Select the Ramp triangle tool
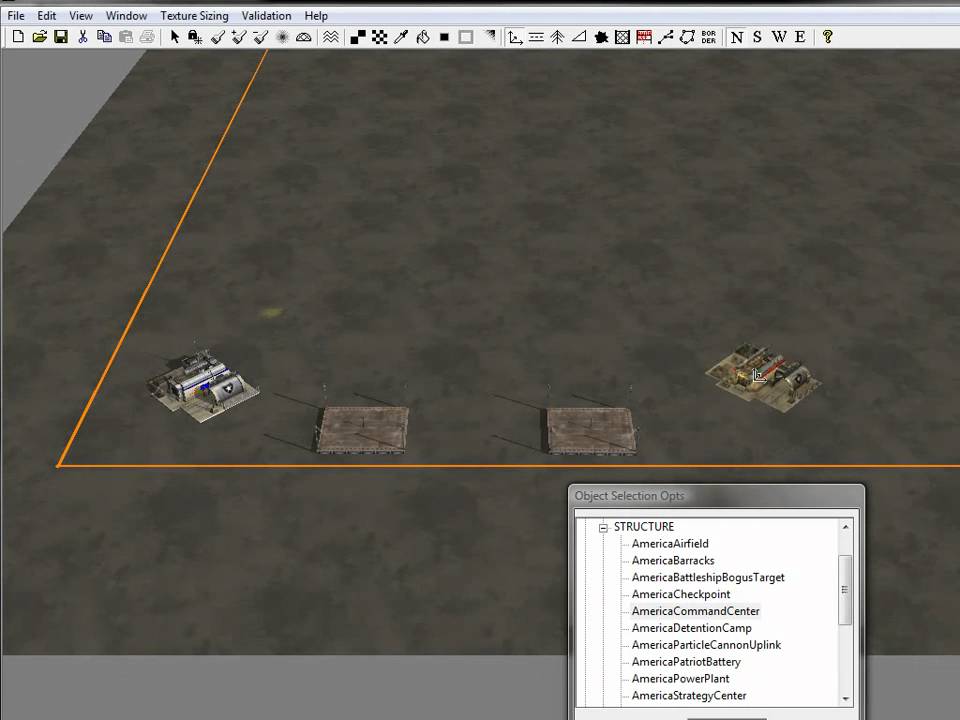Screen dimensions: 960x720 [x=579, y=37]
